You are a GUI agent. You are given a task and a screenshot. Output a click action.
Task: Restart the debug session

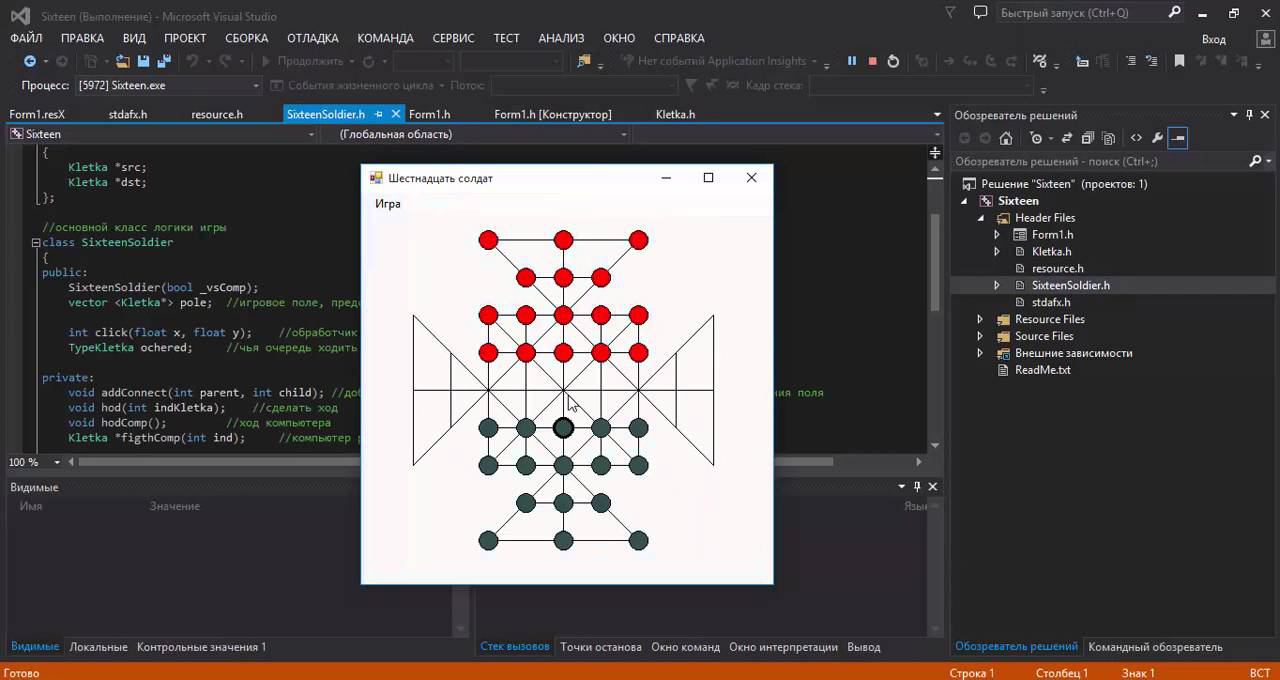[893, 61]
